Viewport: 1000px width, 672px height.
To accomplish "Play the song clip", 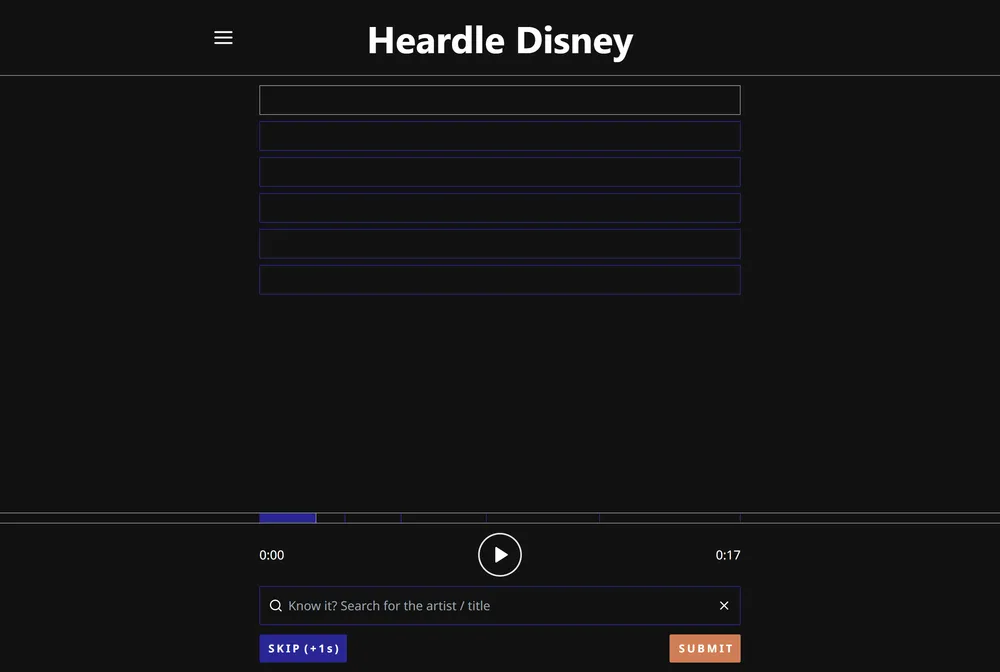I will coord(500,555).
